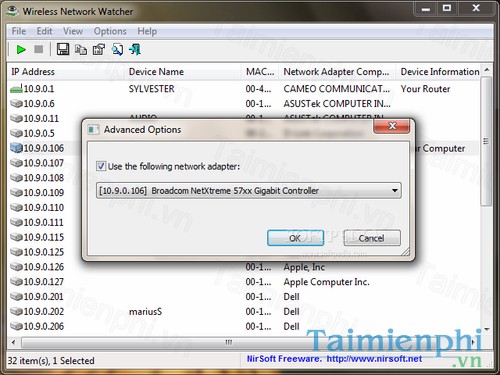Click the device icon beside 10.9.0.201
This screenshot has height=375, width=500.
[16, 296]
